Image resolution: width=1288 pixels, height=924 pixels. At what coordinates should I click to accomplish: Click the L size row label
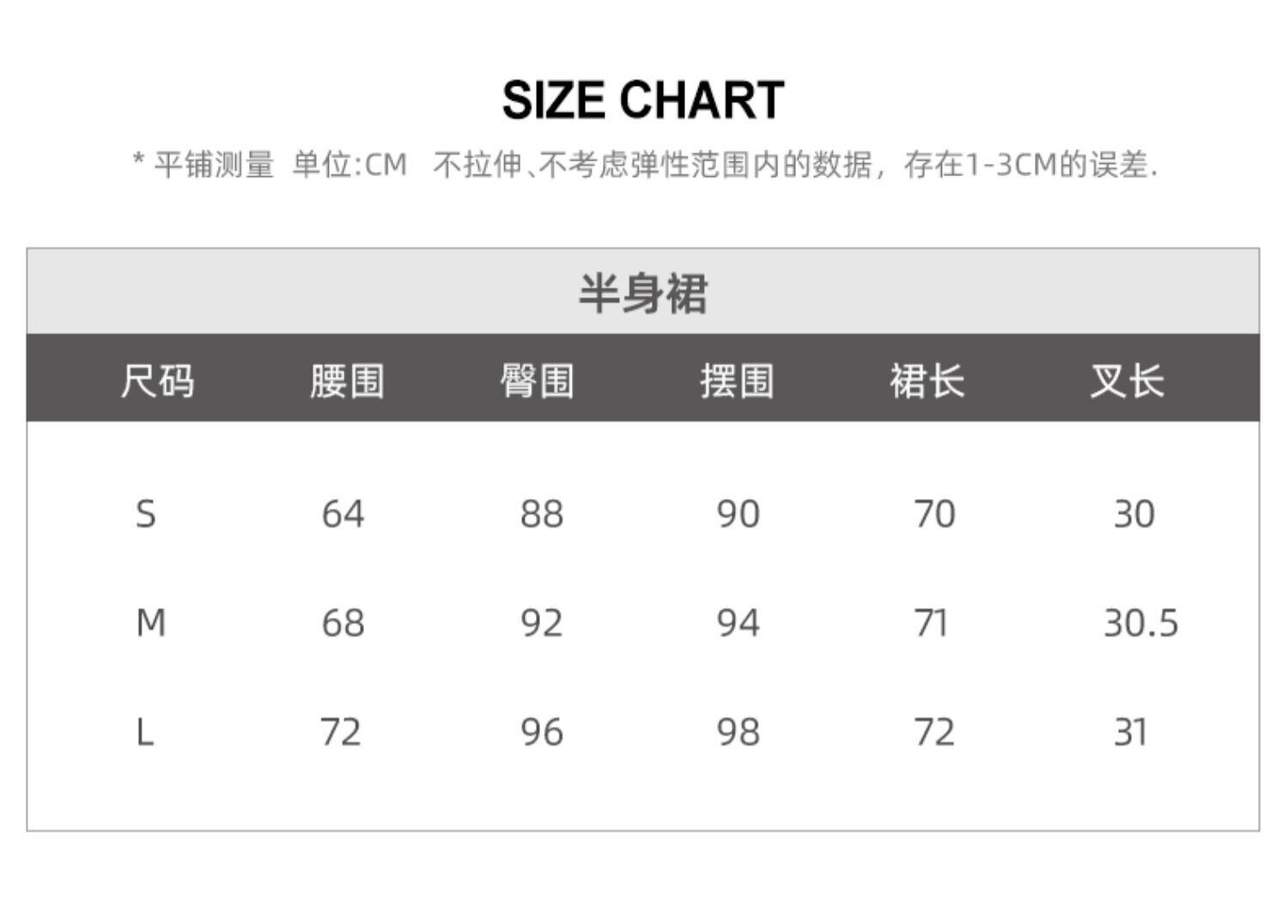point(144,733)
